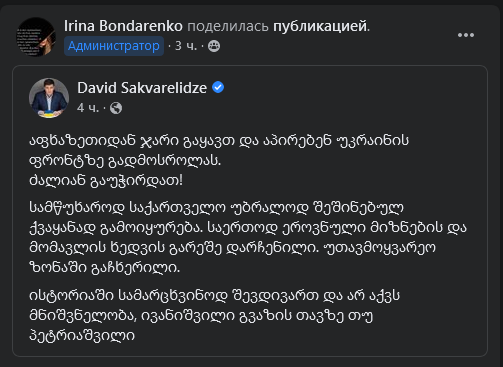Open David Sakvarelidze's profile photo

coord(49,98)
